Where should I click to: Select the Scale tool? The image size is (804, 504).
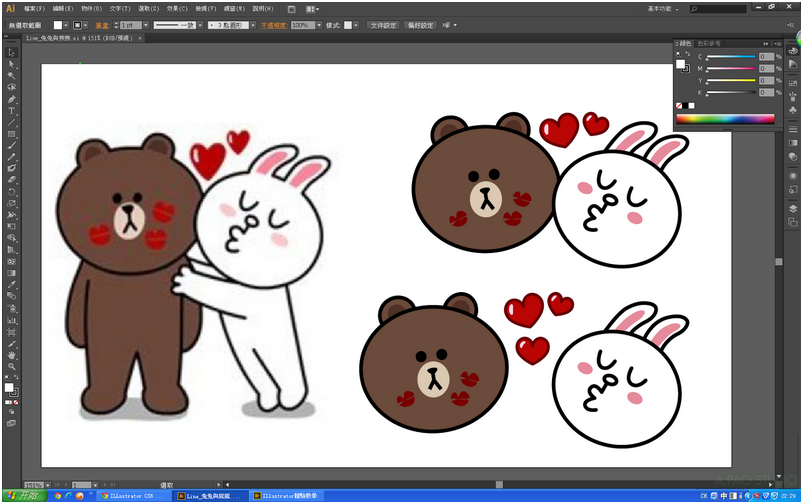click(11, 204)
